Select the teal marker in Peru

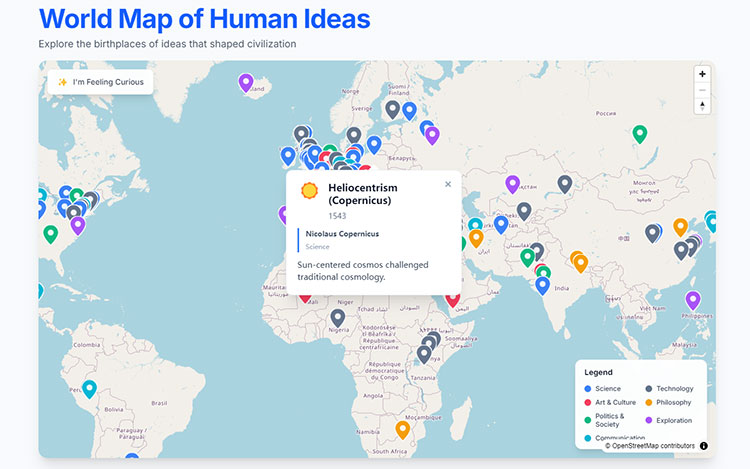89,389
